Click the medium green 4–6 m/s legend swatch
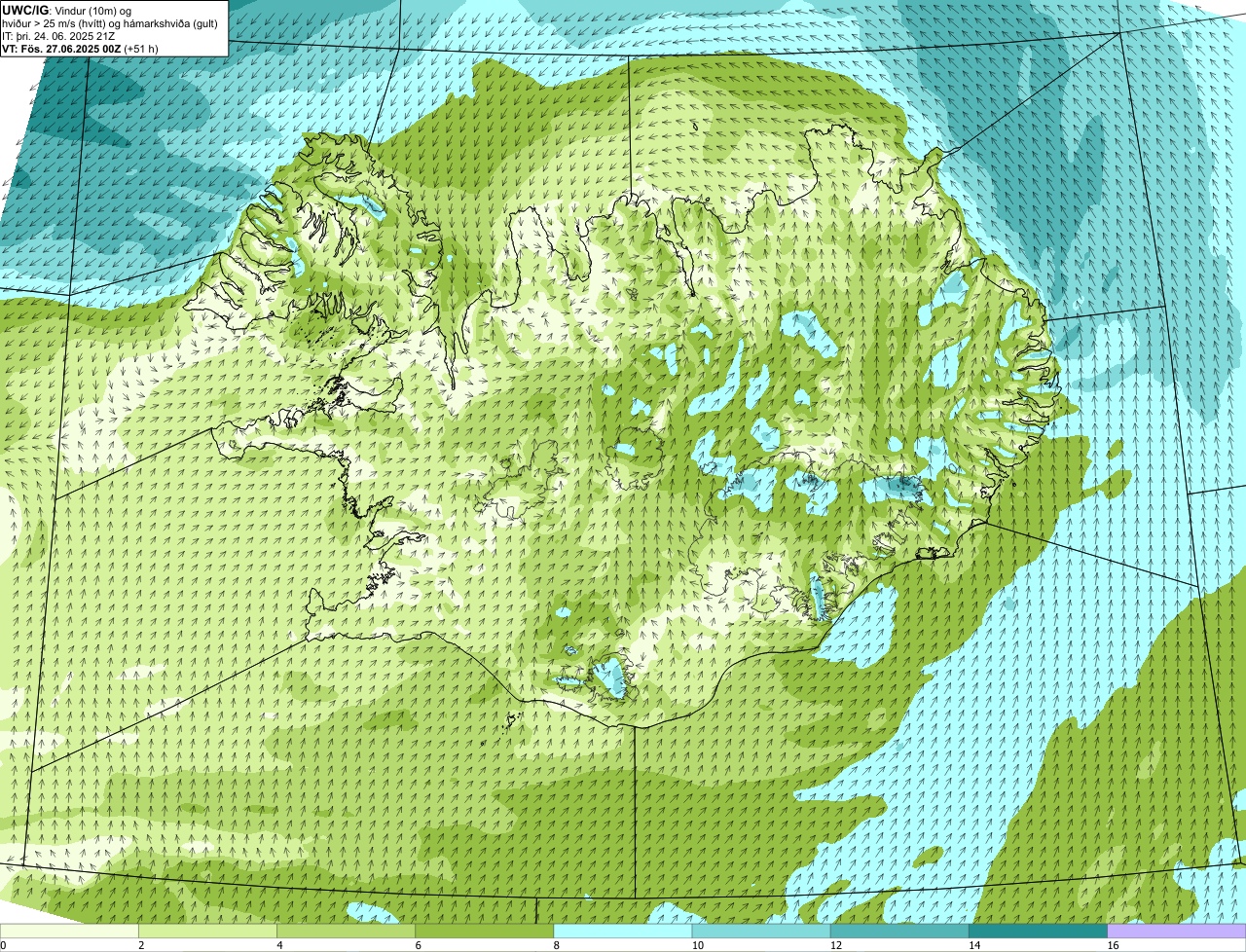The image size is (1246, 952). (x=346, y=932)
